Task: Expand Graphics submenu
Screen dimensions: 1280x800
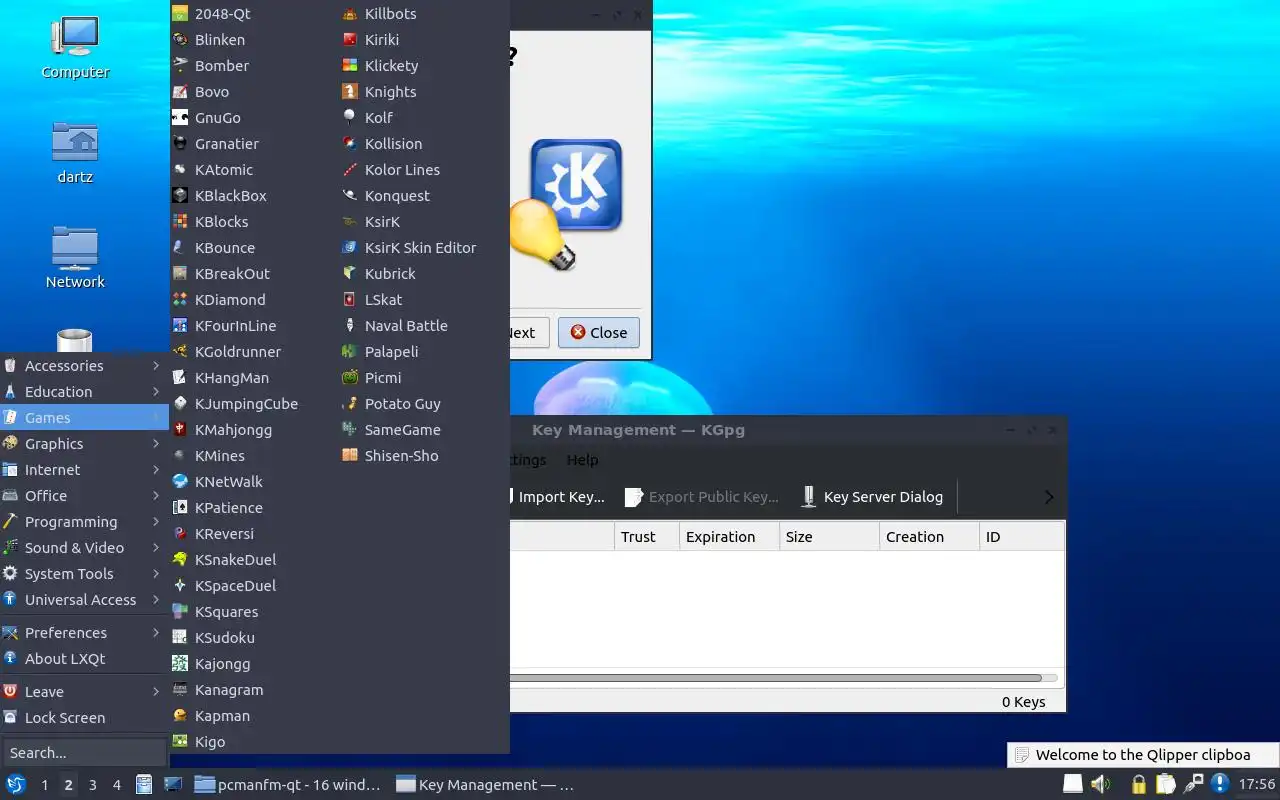Action: 84,444
